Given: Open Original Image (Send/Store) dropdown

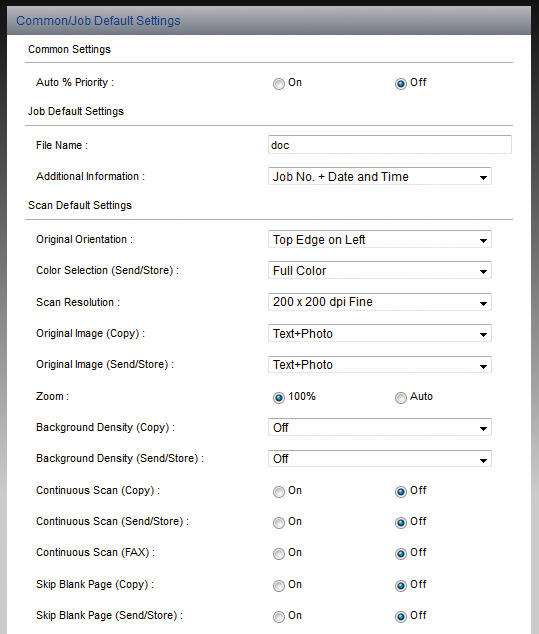Looking at the screenshot, I should [379, 365].
